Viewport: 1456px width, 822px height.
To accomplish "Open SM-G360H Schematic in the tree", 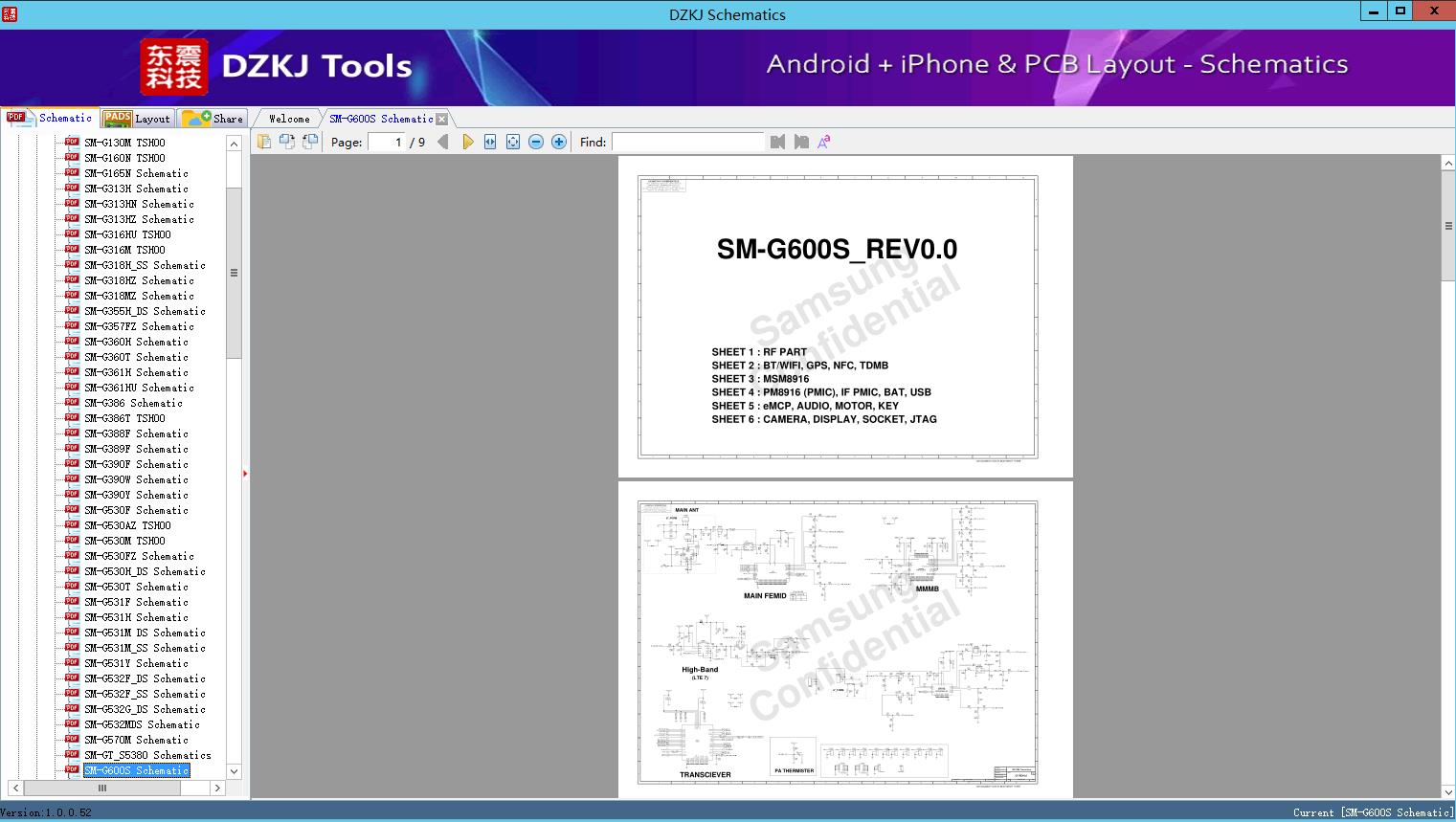I will coord(136,342).
